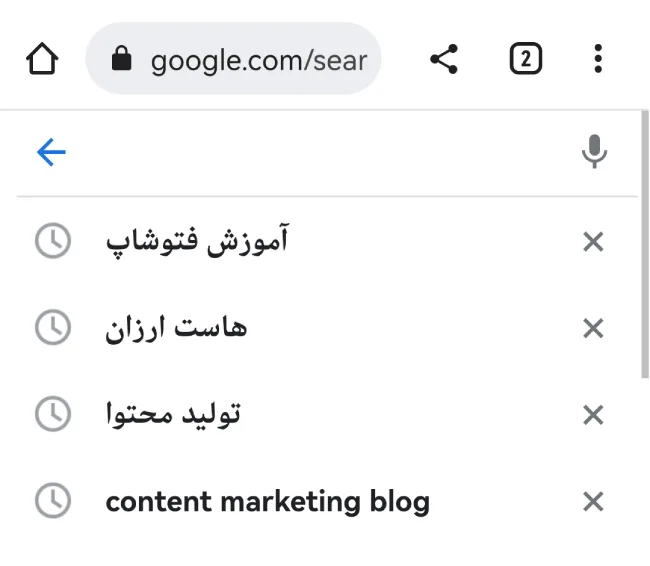Click the google.com/sear address bar
This screenshot has height=566, width=650.
233,58
